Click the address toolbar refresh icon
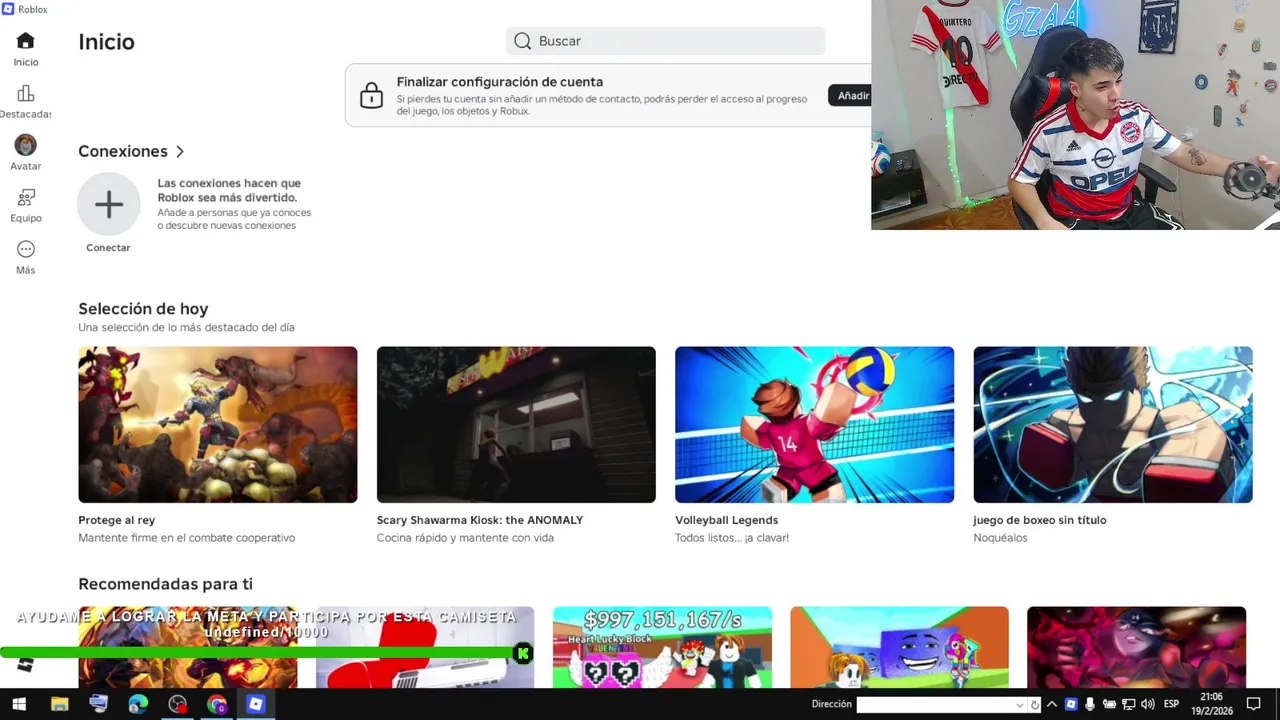Image resolution: width=1280 pixels, height=720 pixels. click(1035, 705)
